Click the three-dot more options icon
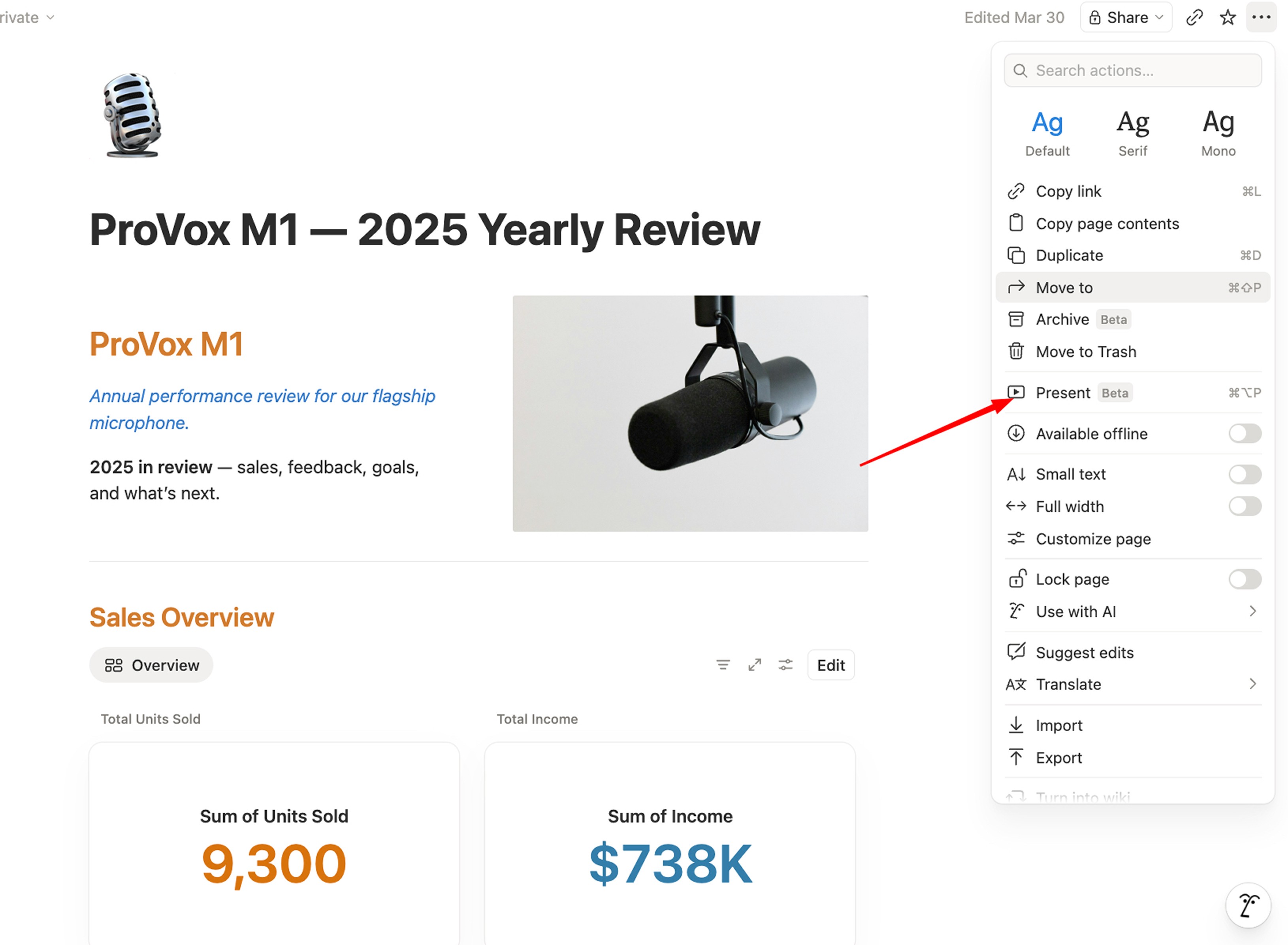Viewport: 1288px width, 945px height. pyautogui.click(x=1261, y=18)
